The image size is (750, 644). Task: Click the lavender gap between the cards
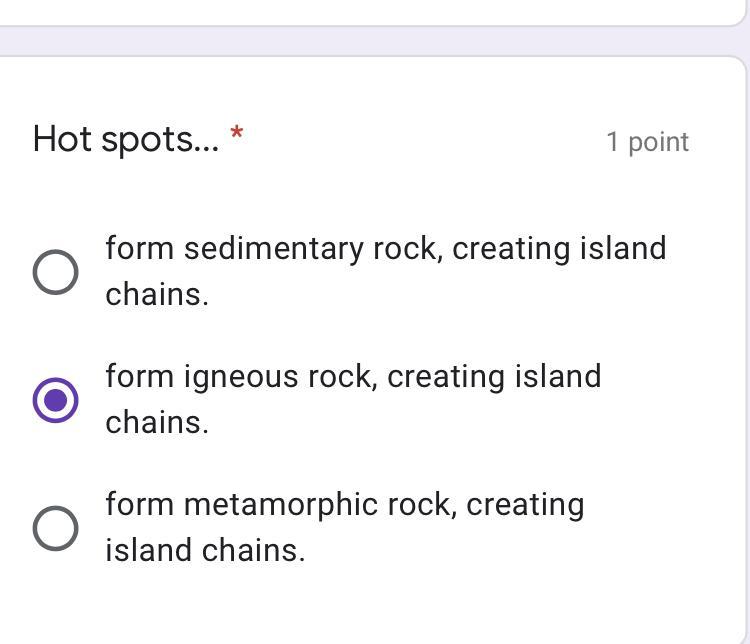point(370,41)
